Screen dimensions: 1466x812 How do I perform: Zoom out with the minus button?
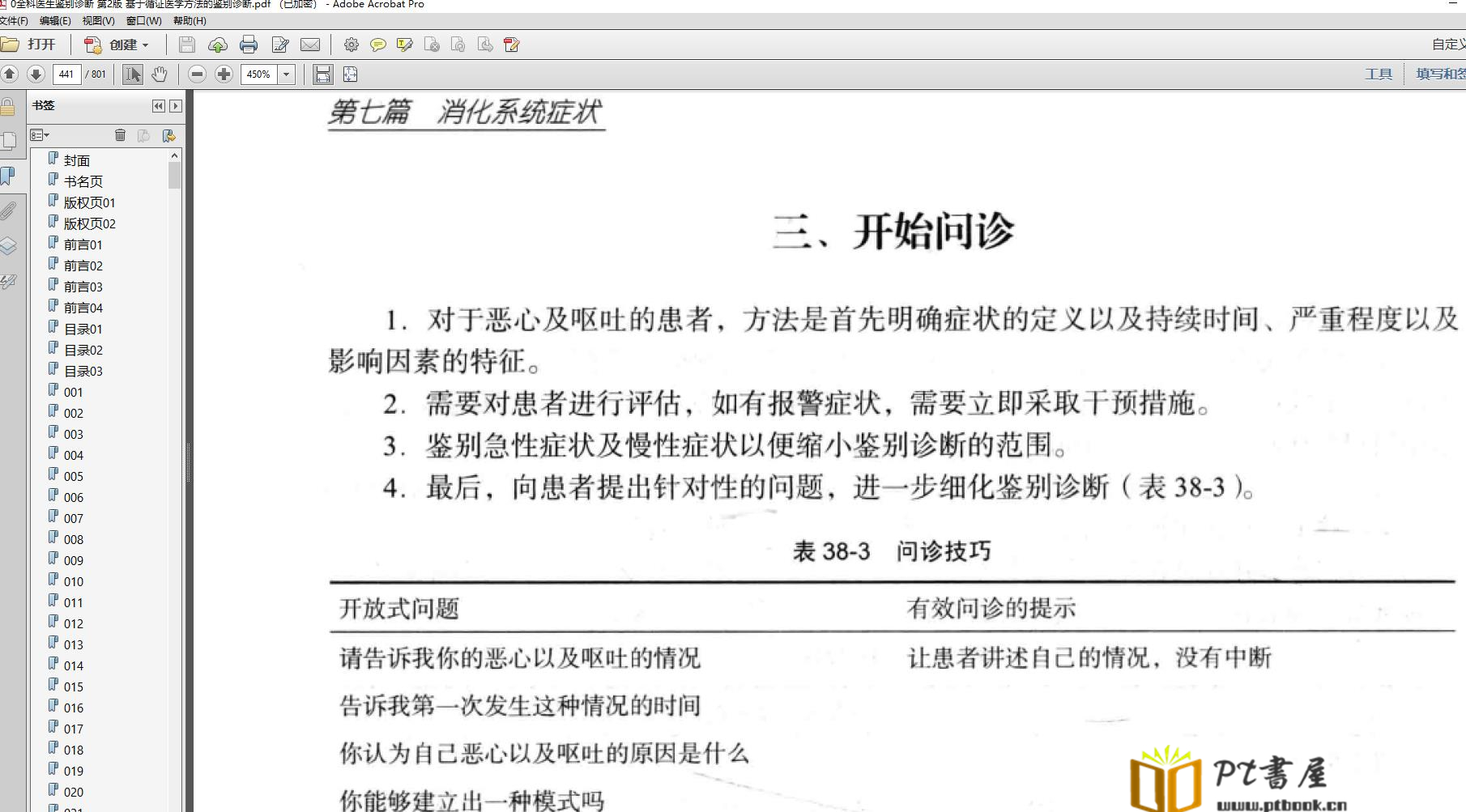[x=197, y=74]
